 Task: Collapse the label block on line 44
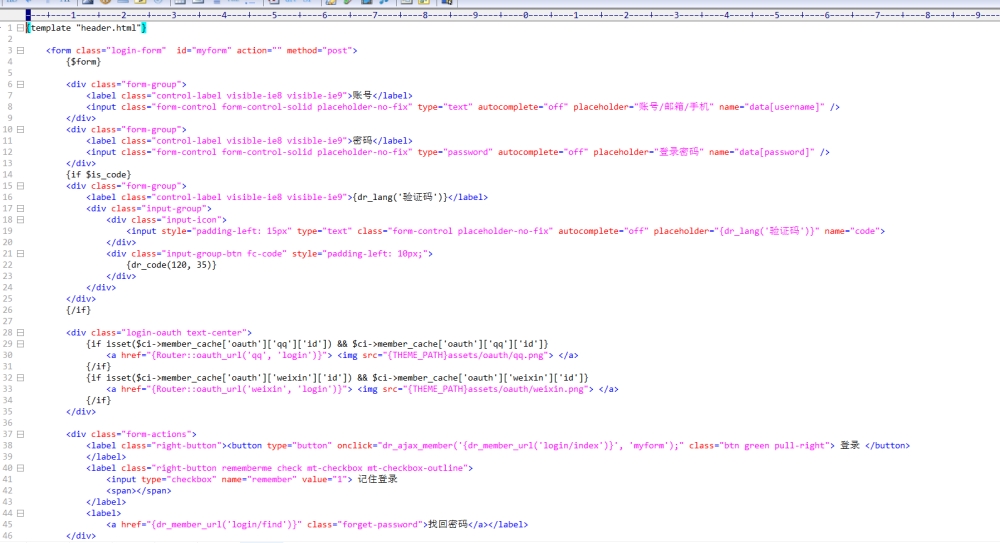[x=20, y=514]
